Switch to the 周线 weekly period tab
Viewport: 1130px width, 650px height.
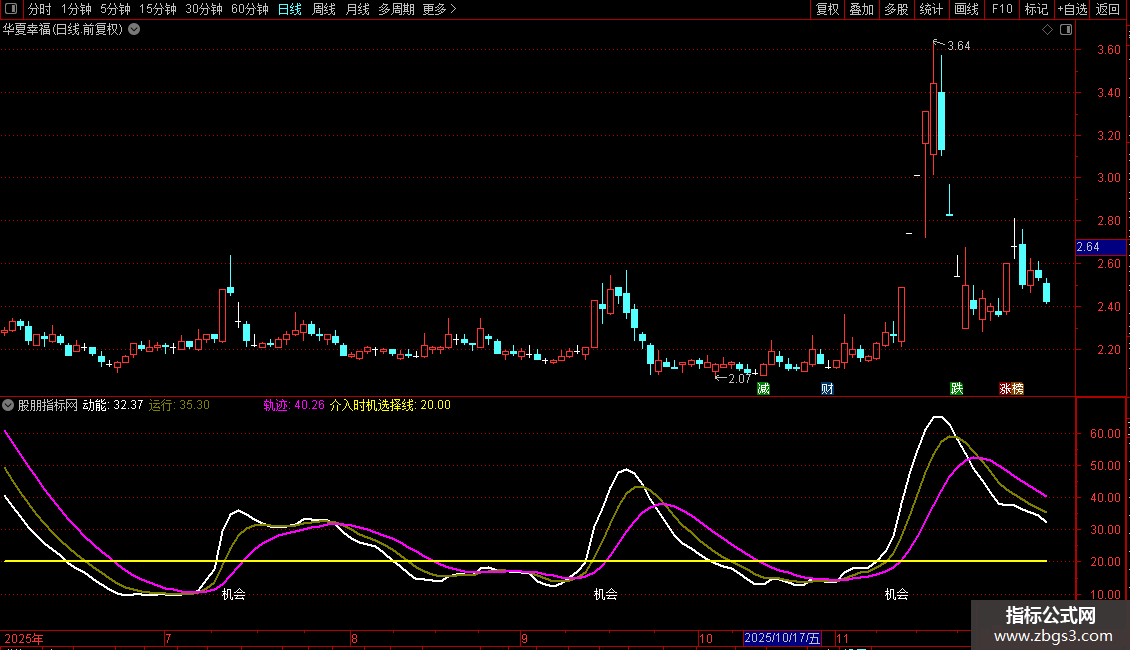point(324,9)
